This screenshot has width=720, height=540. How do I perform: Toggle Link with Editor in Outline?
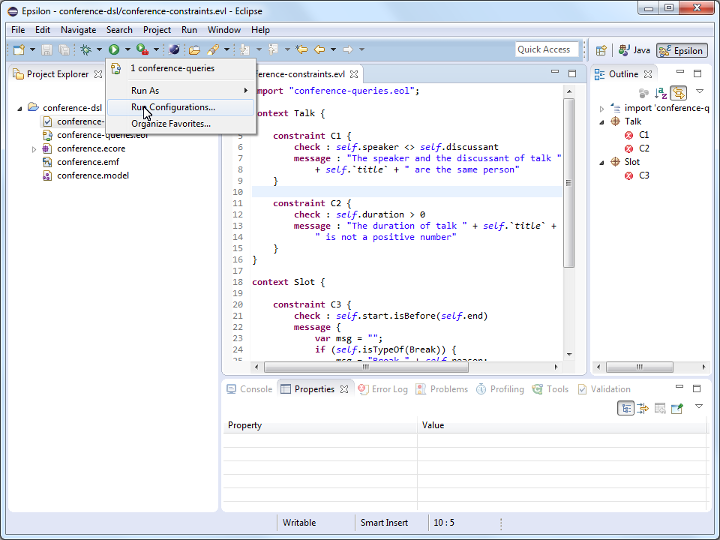(679, 92)
